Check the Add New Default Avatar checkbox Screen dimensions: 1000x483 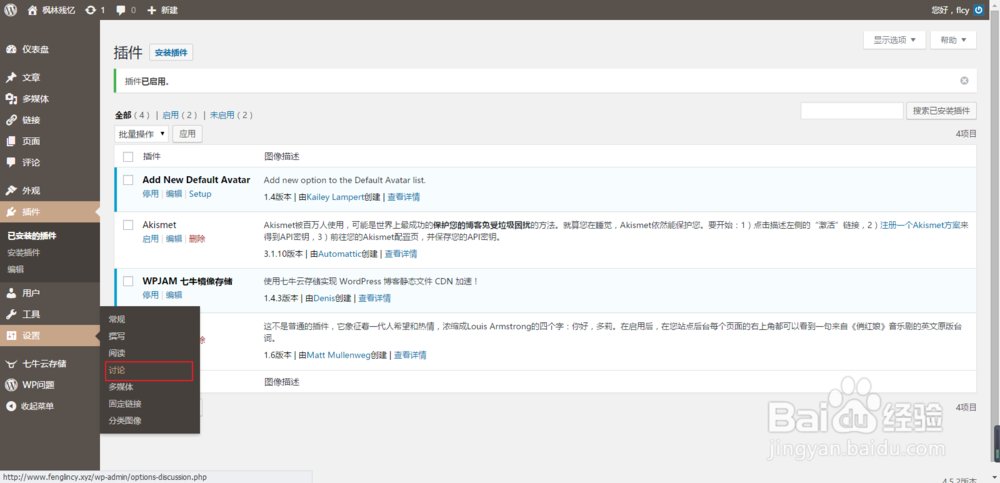(128, 180)
